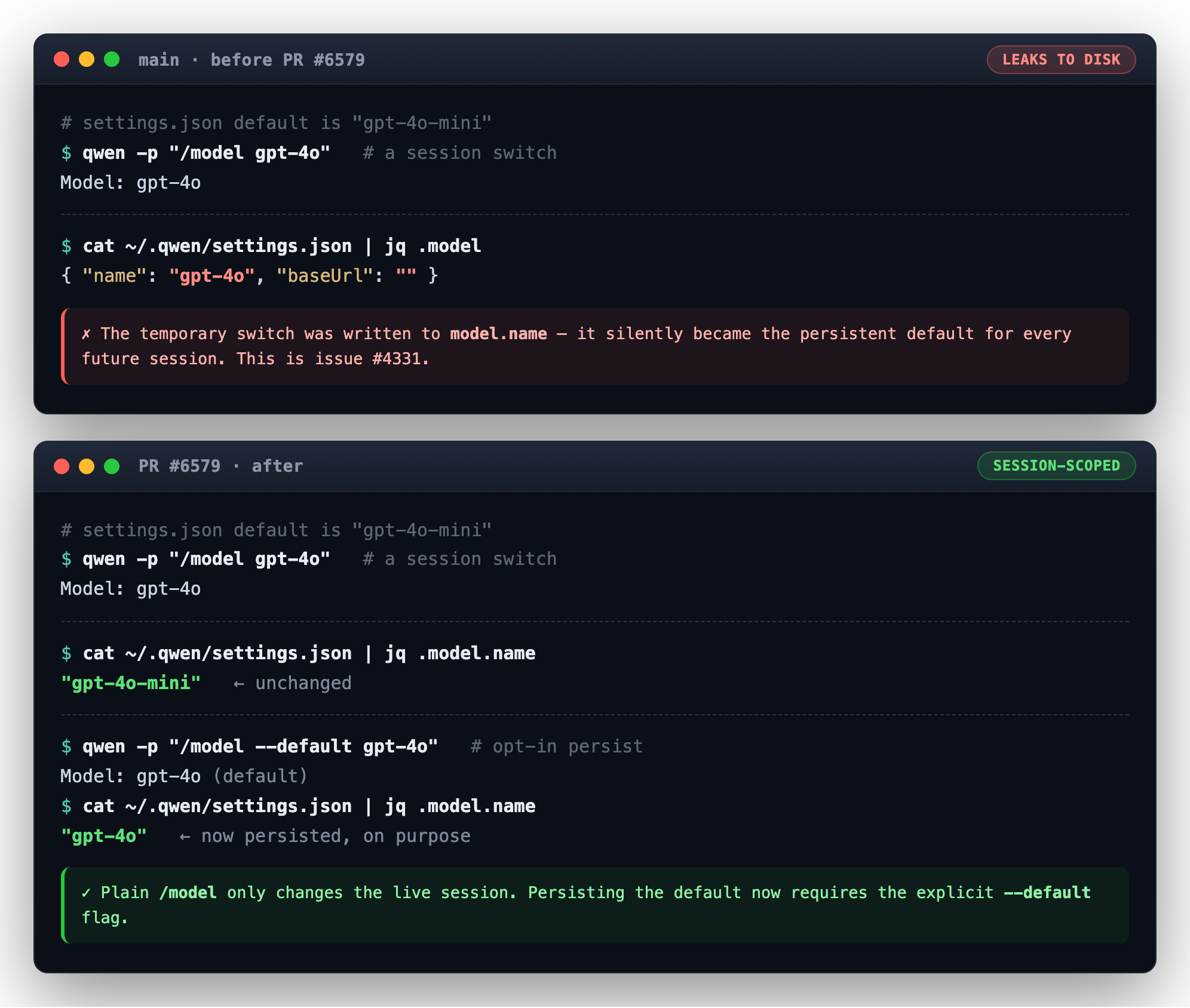
Task: Maximize the "main · before PR #6579" window with green dot
Action: 112,60
